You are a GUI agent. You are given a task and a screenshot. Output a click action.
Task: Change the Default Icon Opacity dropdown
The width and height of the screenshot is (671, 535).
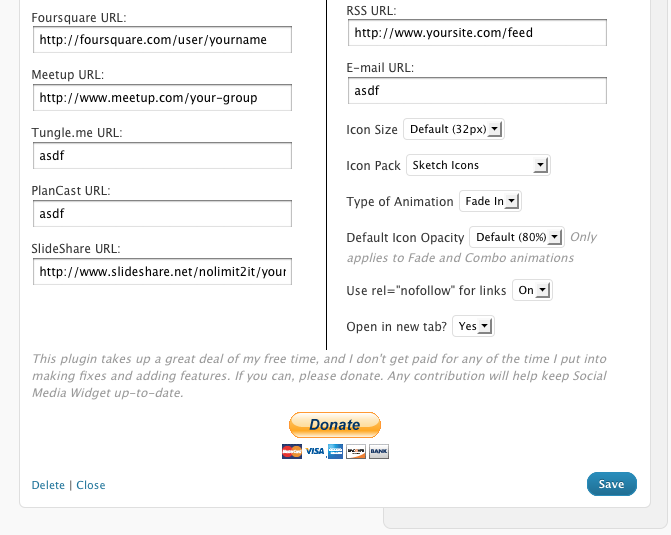pyautogui.click(x=517, y=237)
